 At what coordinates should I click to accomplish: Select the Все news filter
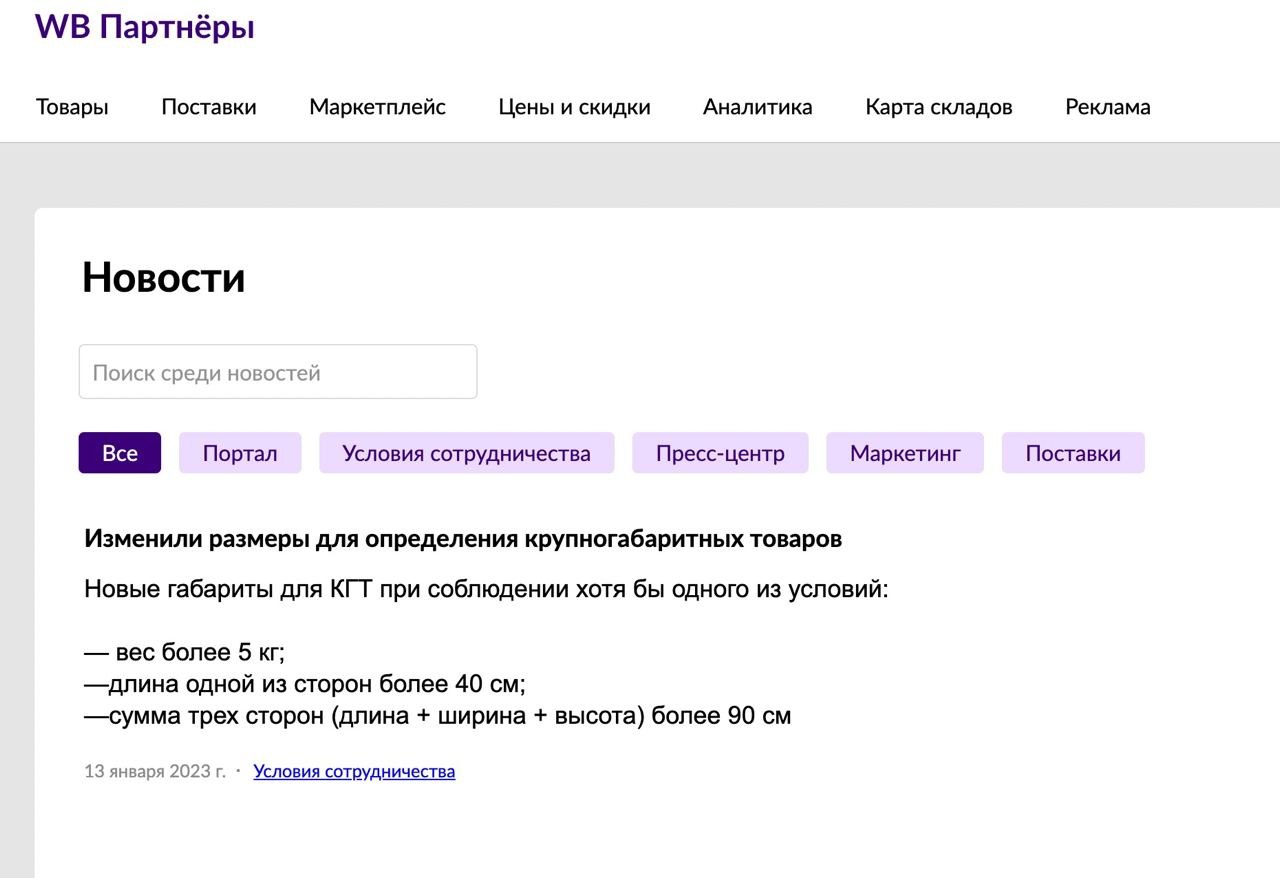[x=120, y=453]
